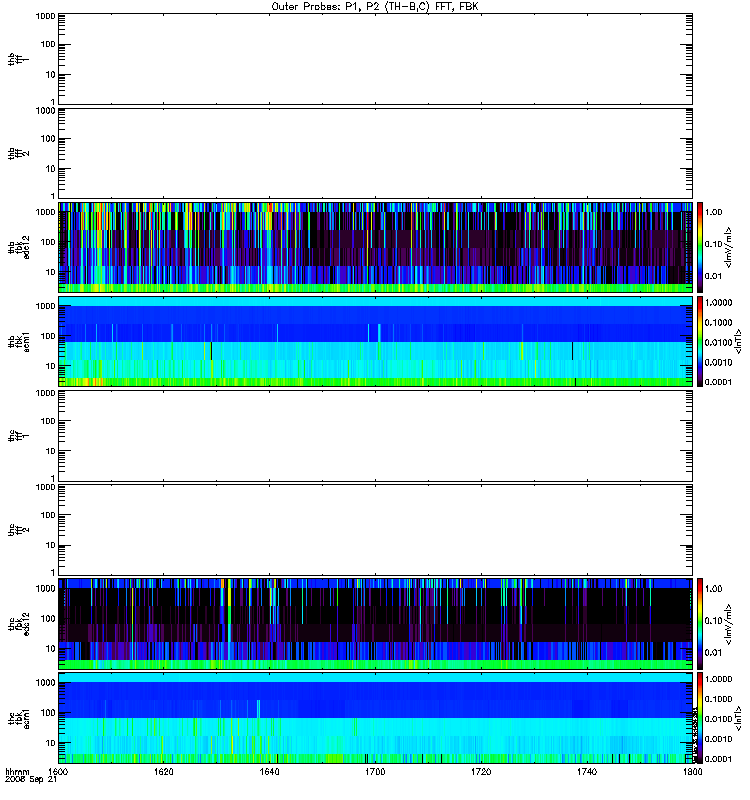Click the '0.0001' value on thb scm1 color bar

point(718,382)
